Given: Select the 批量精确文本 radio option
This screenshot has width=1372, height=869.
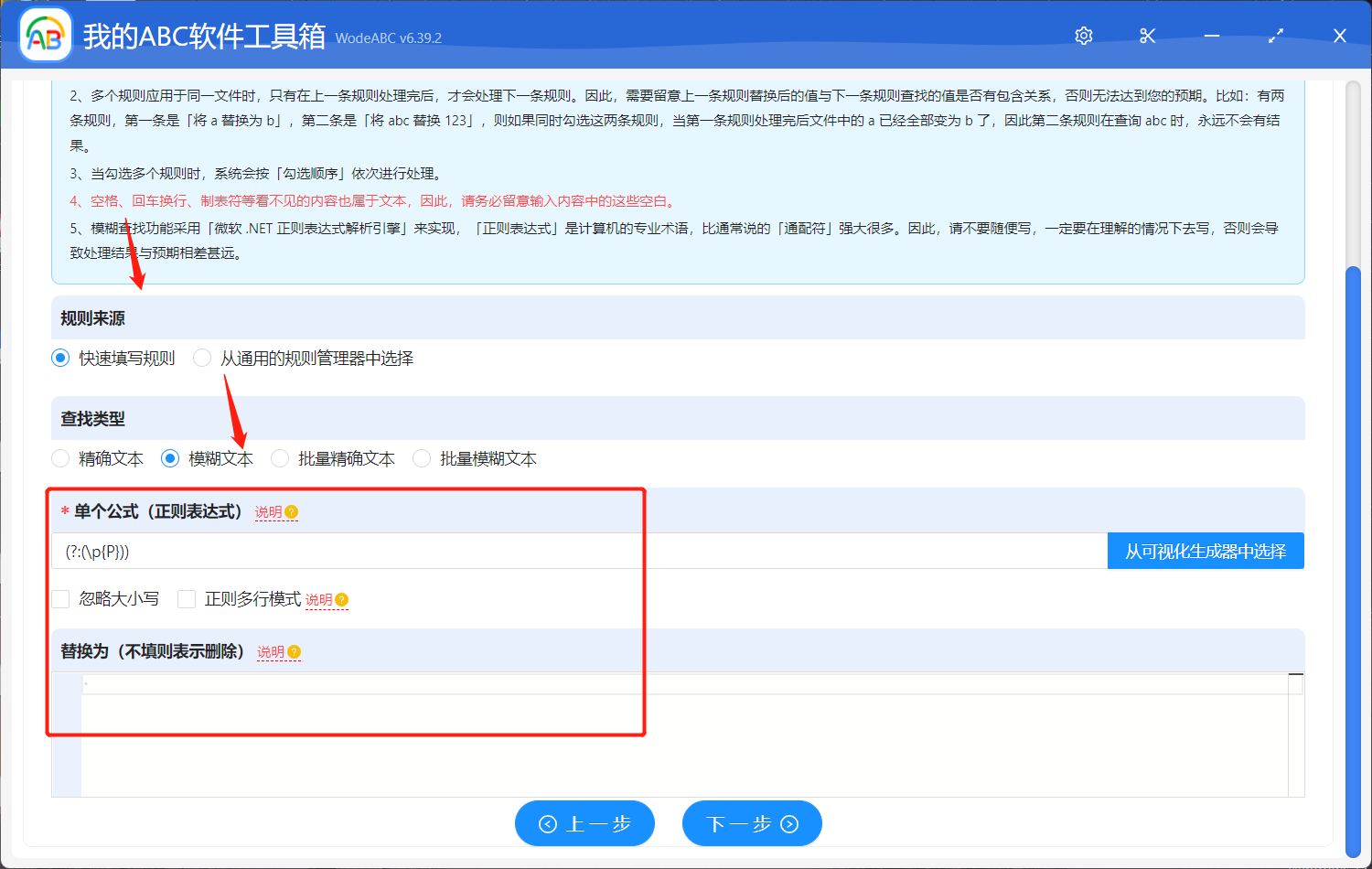Looking at the screenshot, I should click(279, 458).
